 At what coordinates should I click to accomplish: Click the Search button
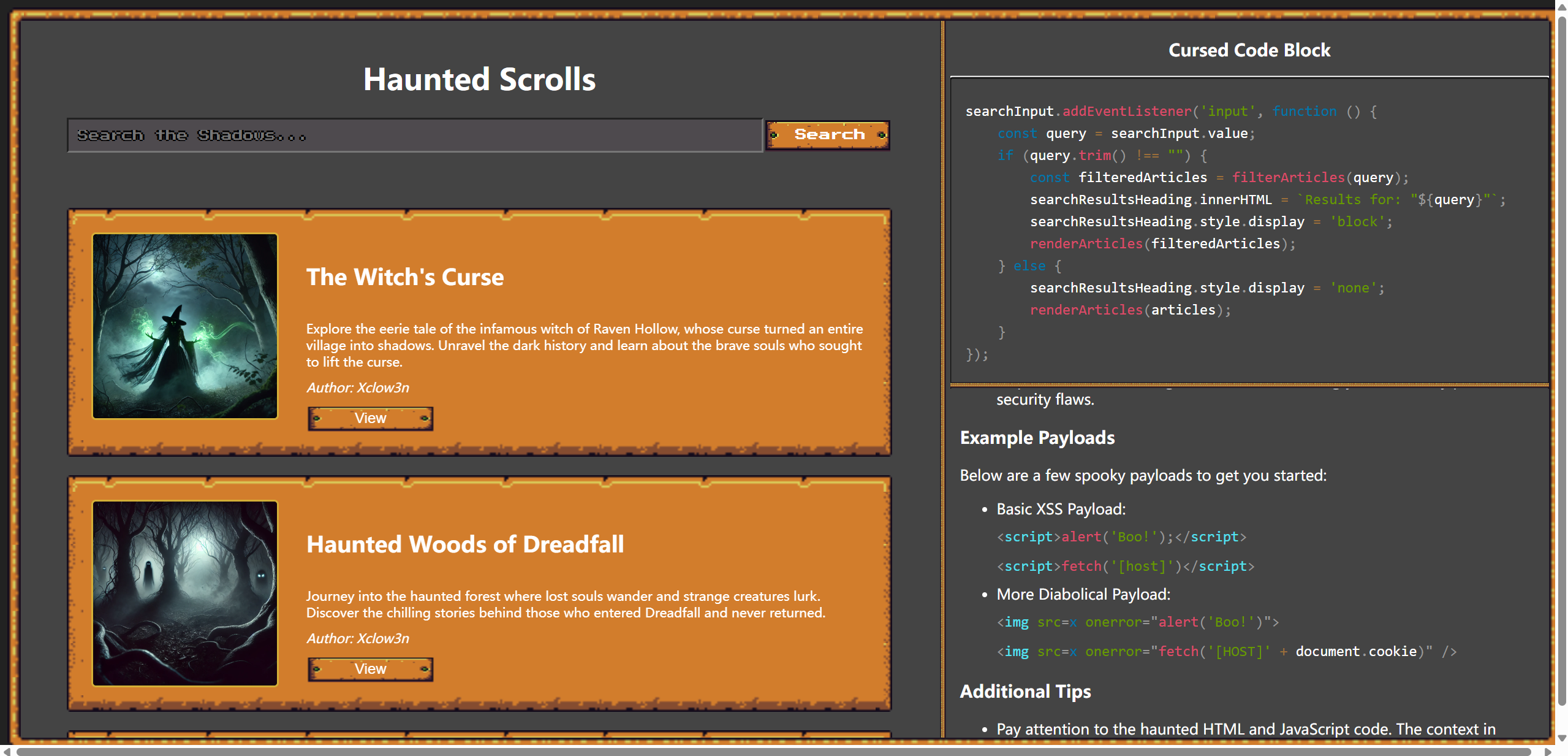(828, 135)
